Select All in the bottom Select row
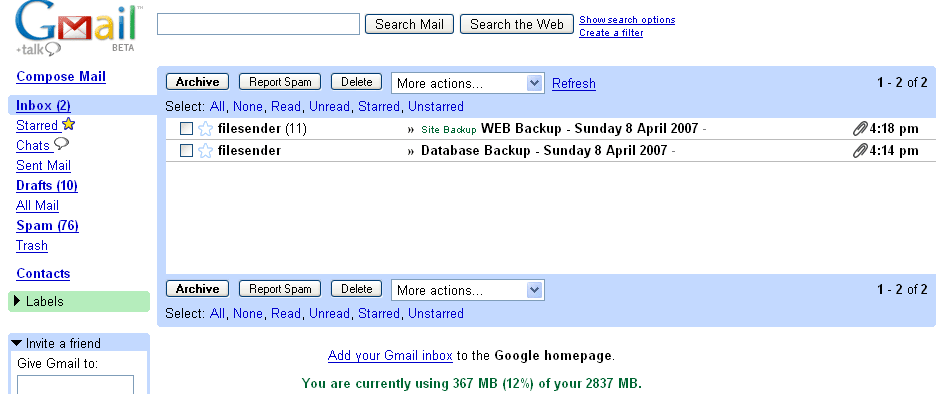Screen dimensions: 944x394 click(217, 314)
